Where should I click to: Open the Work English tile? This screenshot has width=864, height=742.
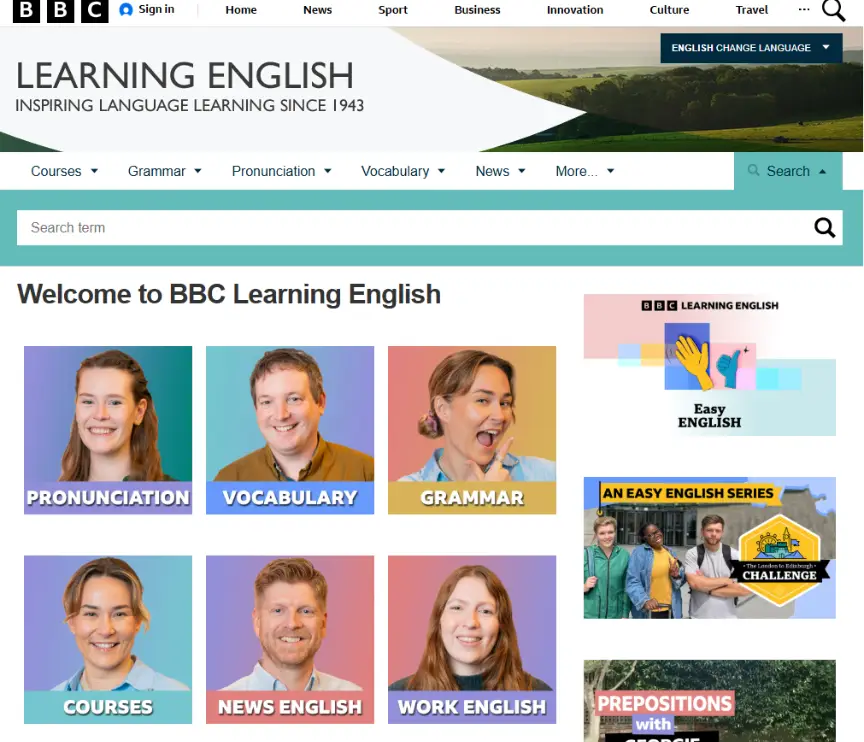pos(471,639)
